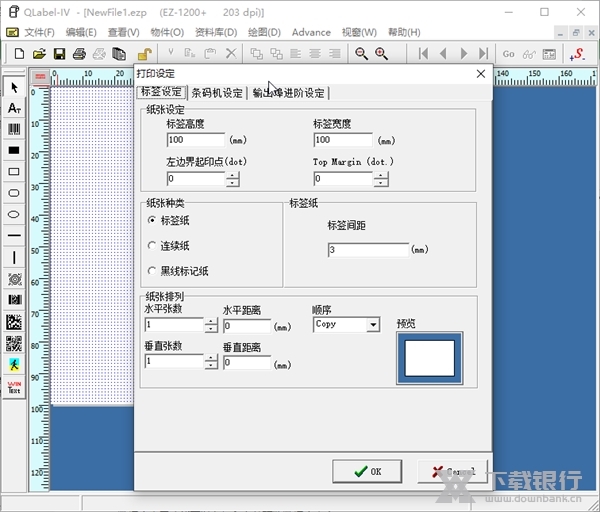Viewport: 600px width, 512px height.
Task: Select the 连续纸 paper type option
Action: coord(152,245)
